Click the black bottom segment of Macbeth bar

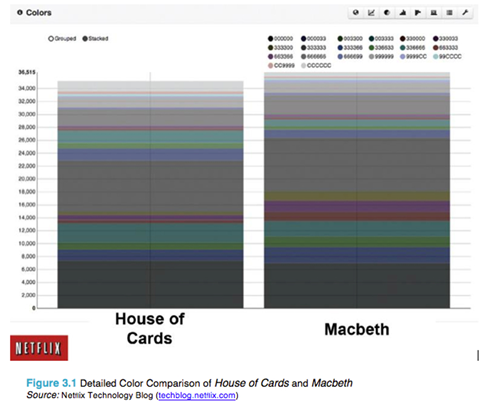(x=357, y=286)
